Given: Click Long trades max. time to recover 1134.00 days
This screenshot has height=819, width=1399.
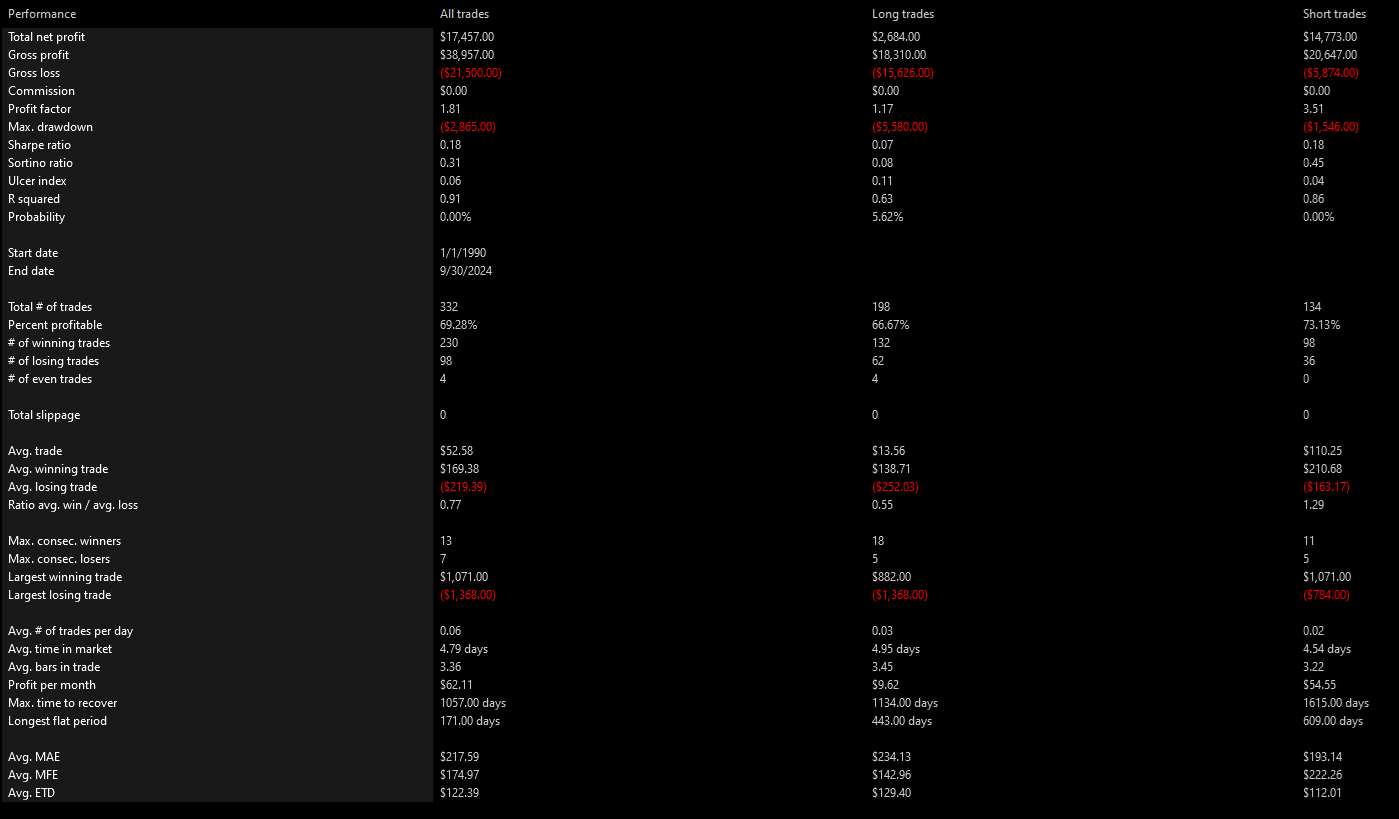Looking at the screenshot, I should pyautogui.click(x=905, y=703).
